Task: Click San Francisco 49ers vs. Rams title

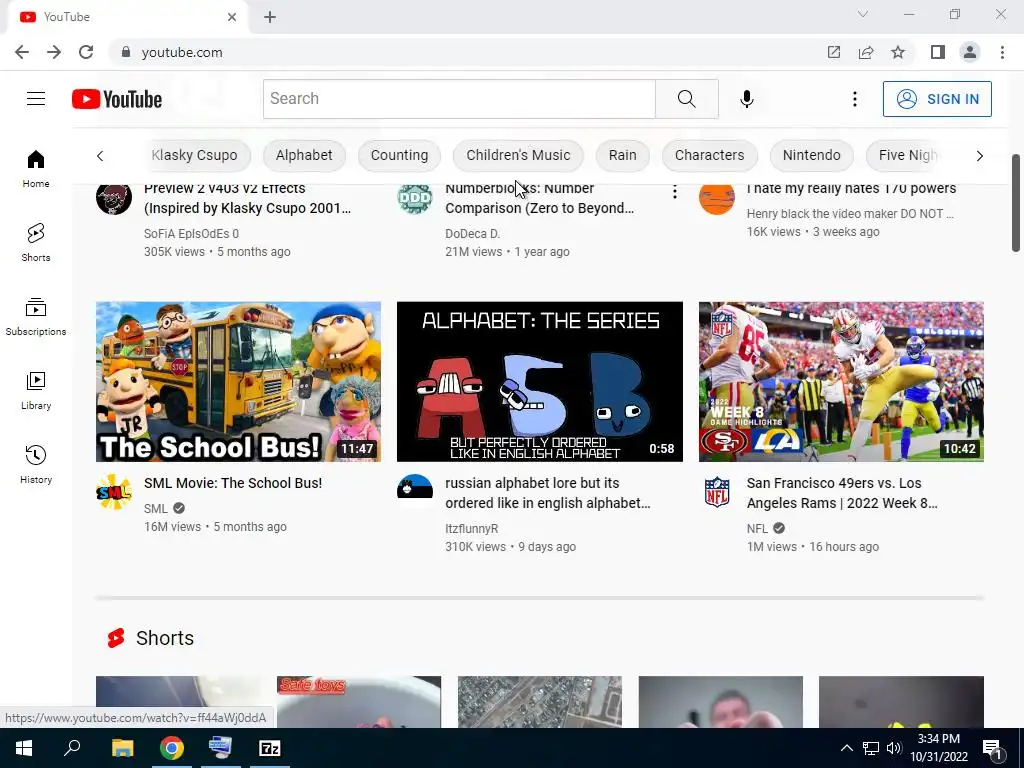Action: point(842,493)
